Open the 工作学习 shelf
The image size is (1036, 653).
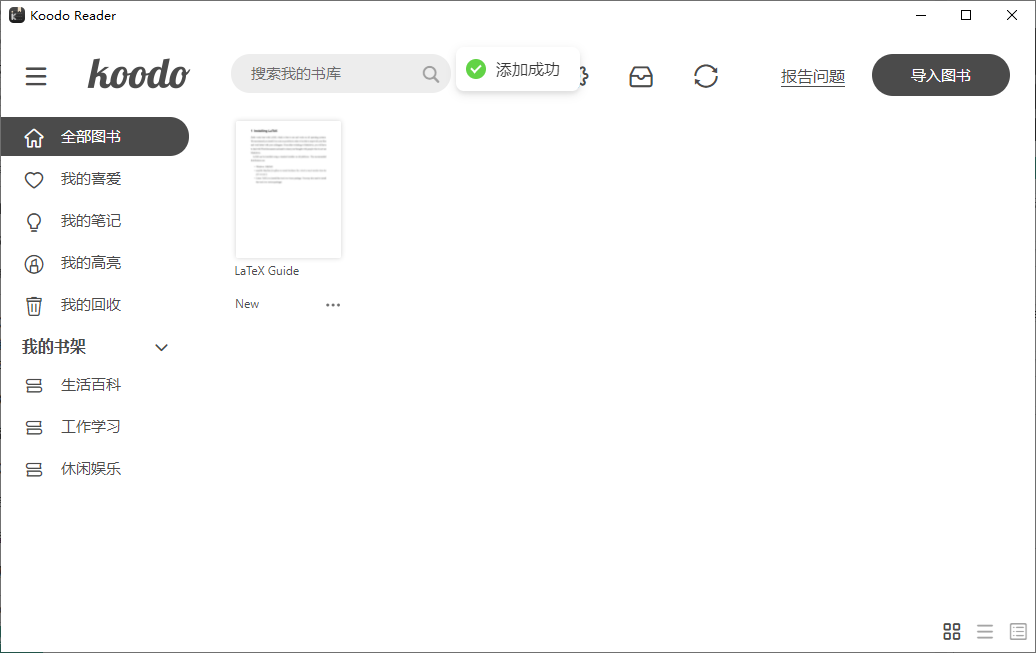89,426
